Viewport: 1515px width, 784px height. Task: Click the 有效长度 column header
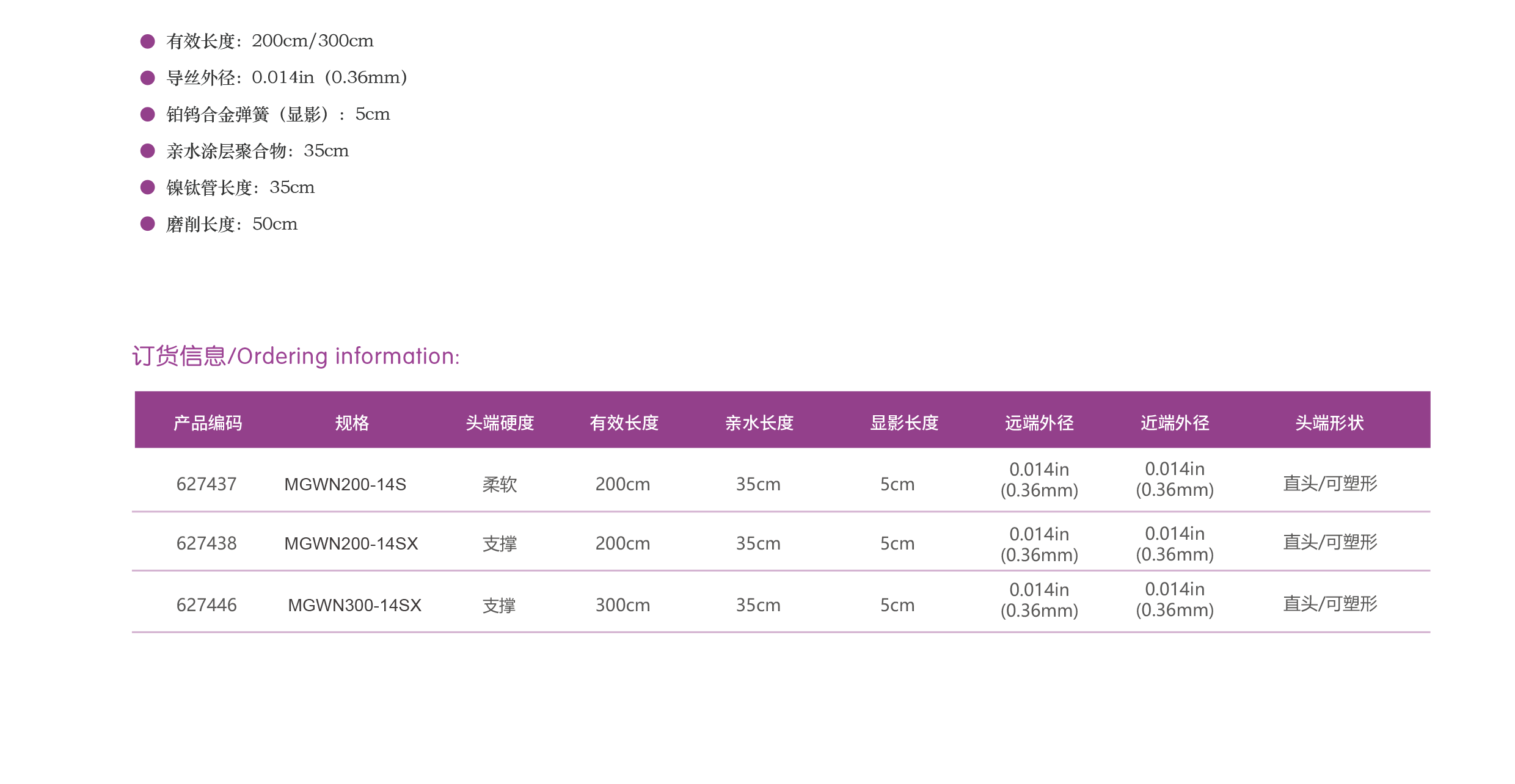click(624, 423)
